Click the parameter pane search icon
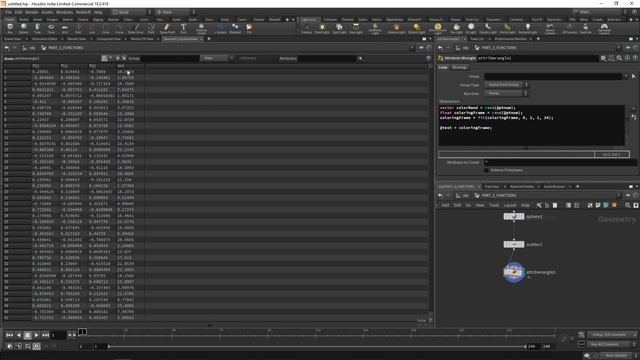The image size is (640, 360). pyautogui.click(x=619, y=58)
